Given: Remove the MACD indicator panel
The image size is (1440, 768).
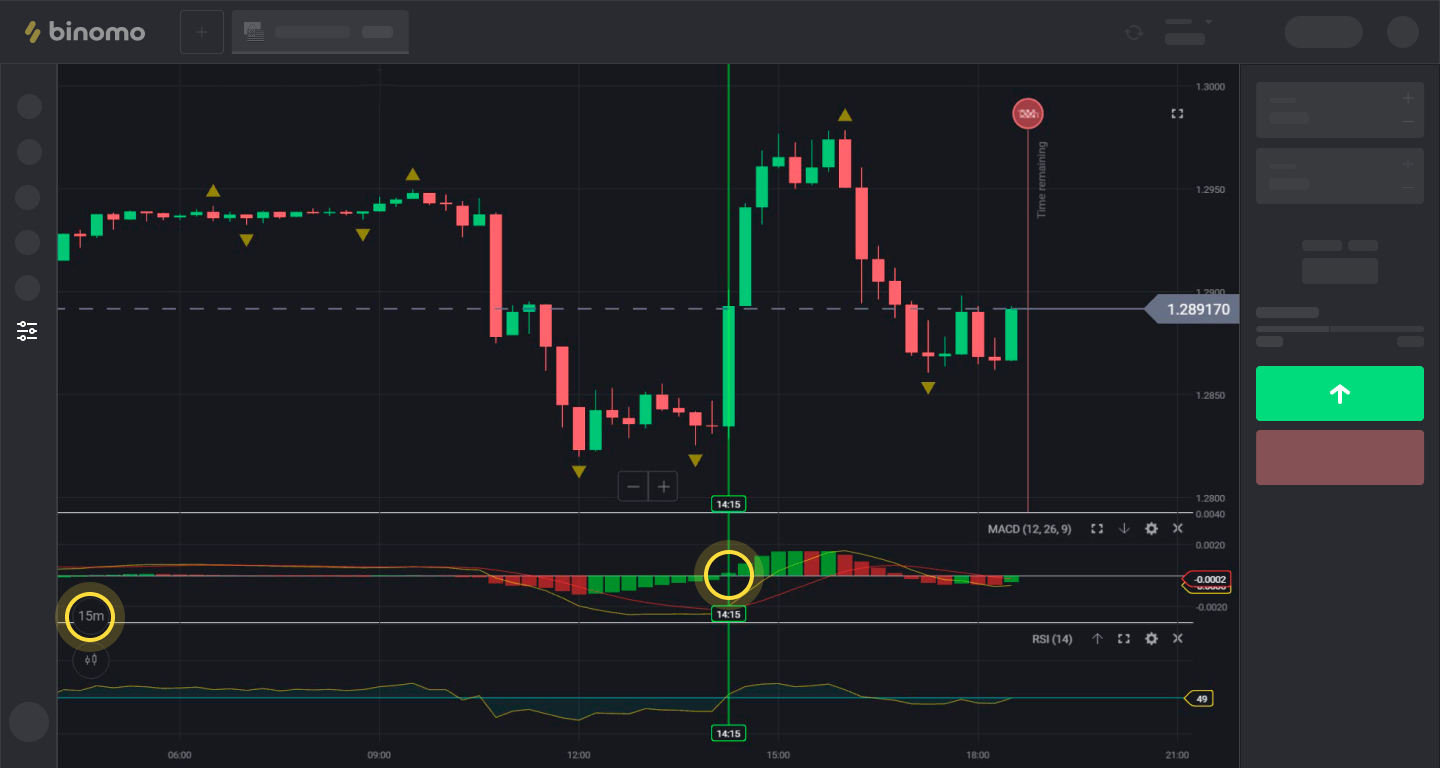Looking at the screenshot, I should click(x=1177, y=529).
